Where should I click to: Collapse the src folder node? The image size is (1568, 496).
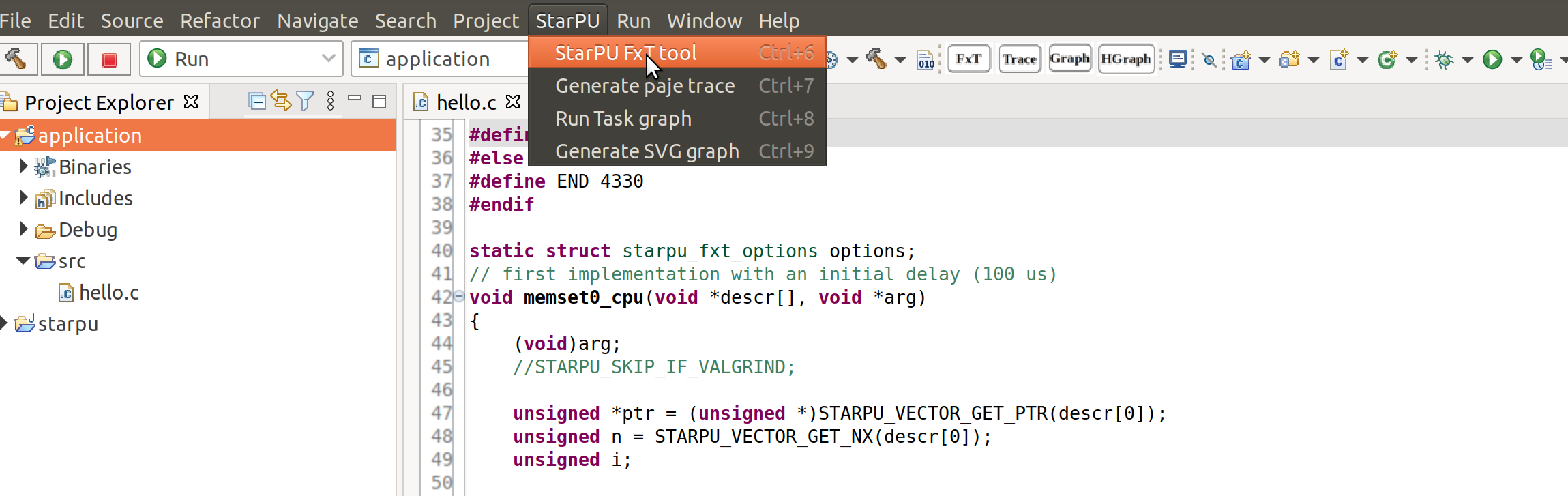pyautogui.click(x=23, y=260)
